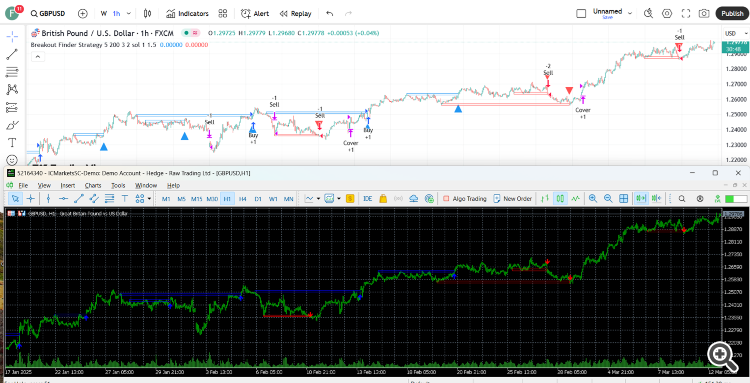Screen dimensions: 750x383
Task: Collapse the indicator legend chevron
Action: coord(37,56)
